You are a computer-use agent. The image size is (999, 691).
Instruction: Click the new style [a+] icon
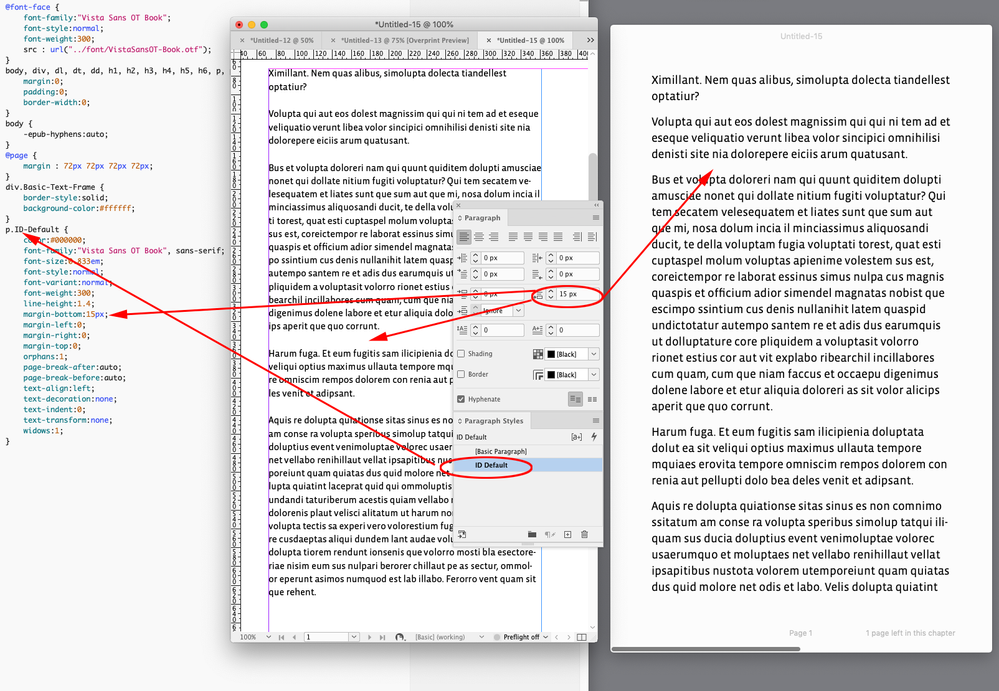577,437
